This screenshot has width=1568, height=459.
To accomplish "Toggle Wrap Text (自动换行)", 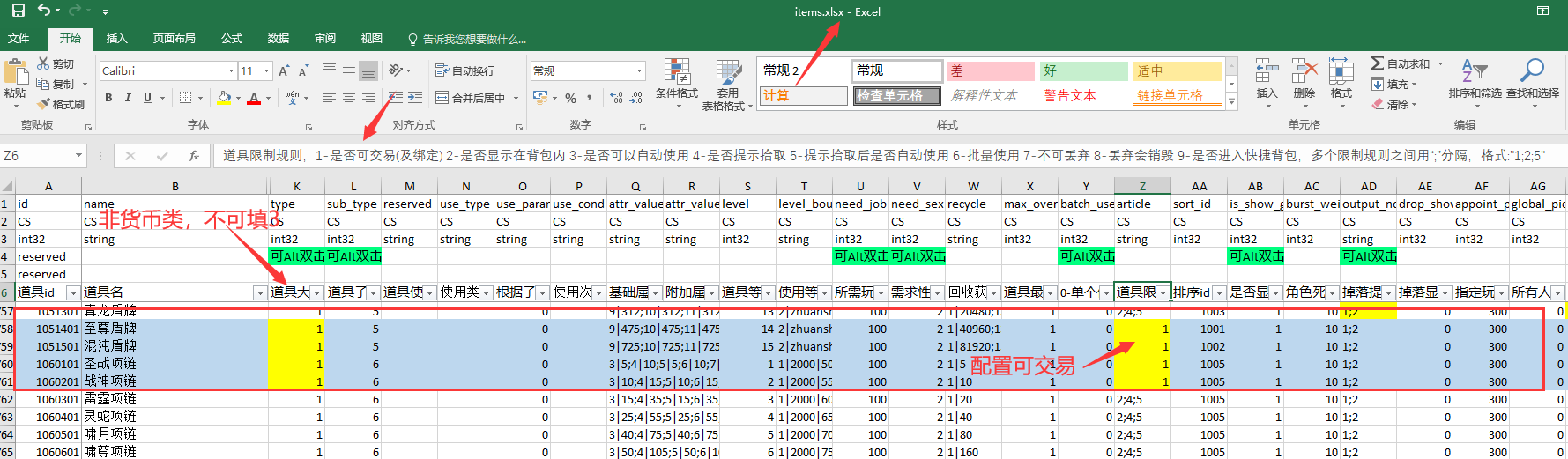I will tap(464, 70).
